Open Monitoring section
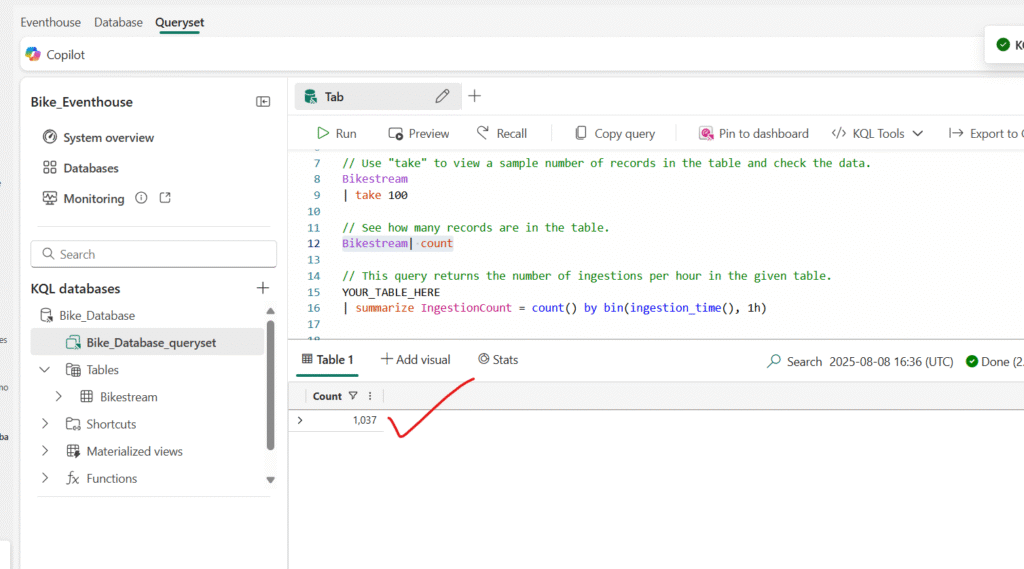The image size is (1024, 569). (x=93, y=199)
